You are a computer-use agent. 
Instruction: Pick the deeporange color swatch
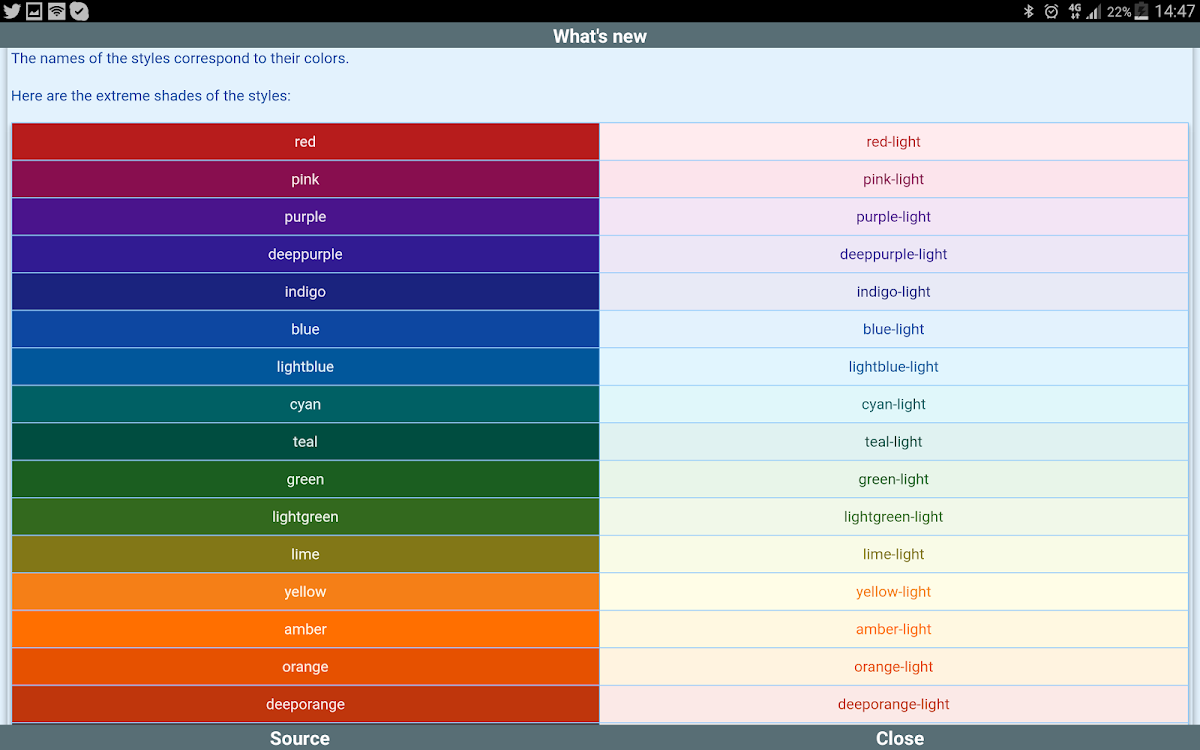pyautogui.click(x=305, y=704)
